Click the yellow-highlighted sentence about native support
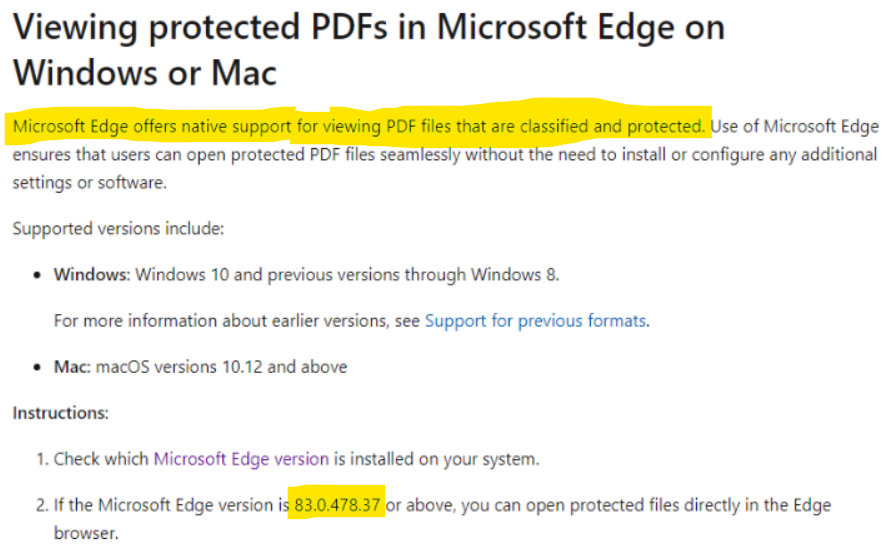This screenshot has height=557, width=890. pos(359,126)
